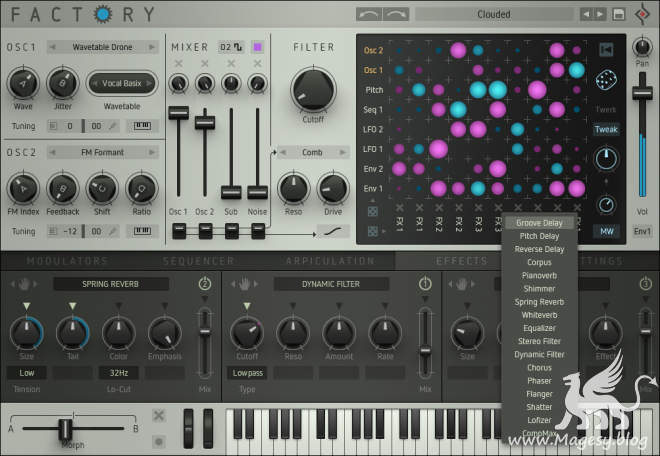
Task: Click the red diamond logo icon
Action: click(642, 14)
